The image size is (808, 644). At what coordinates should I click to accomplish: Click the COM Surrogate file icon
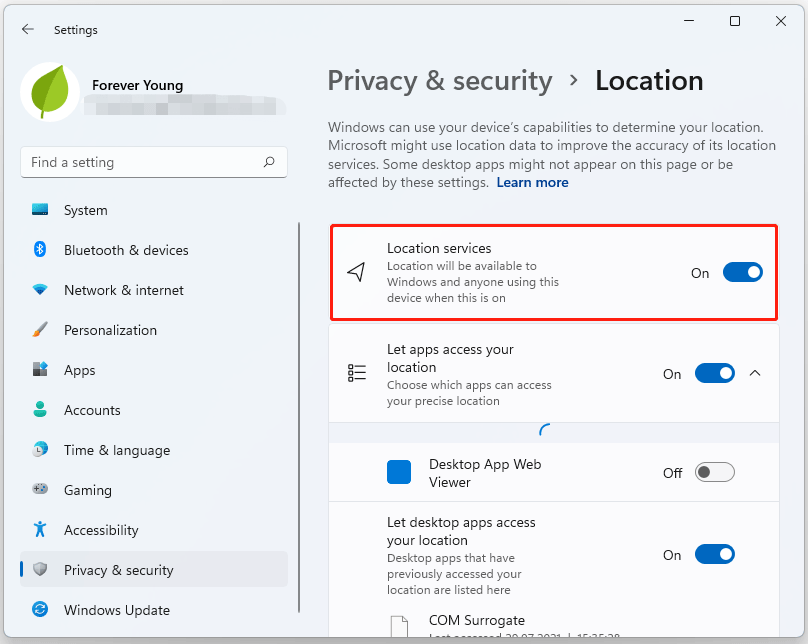399,626
